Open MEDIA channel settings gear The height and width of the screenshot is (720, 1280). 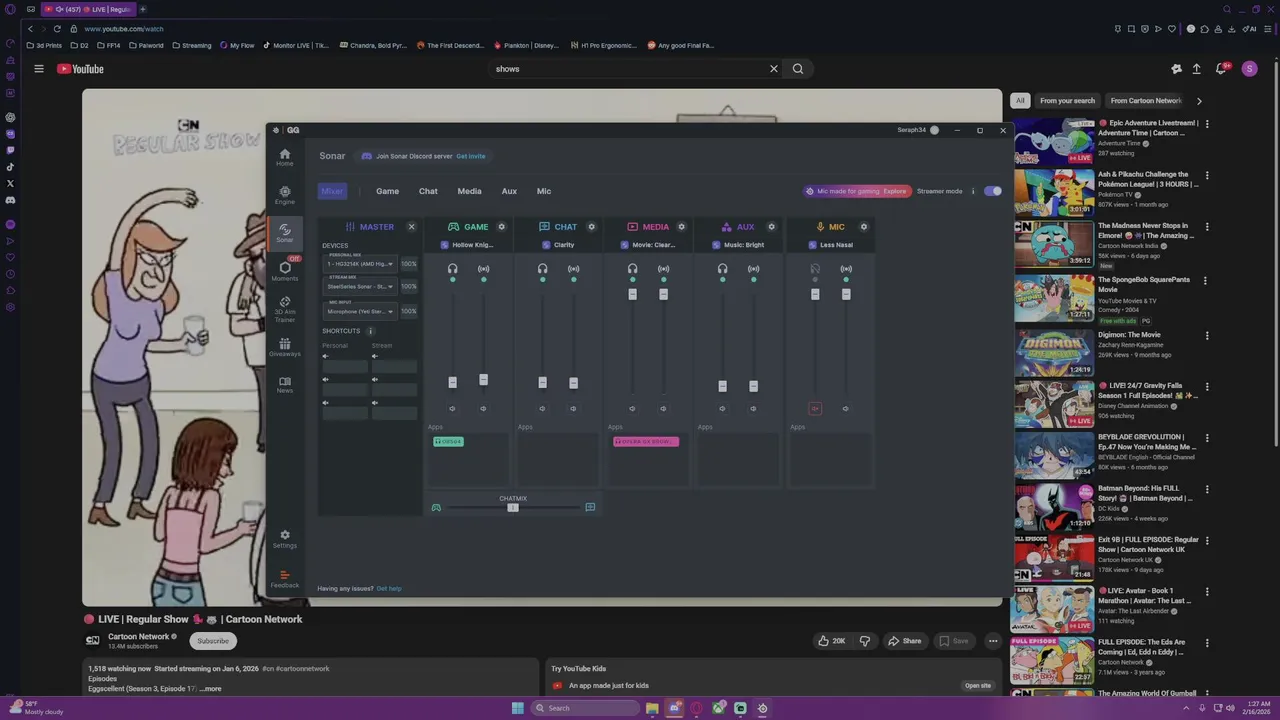[682, 227]
